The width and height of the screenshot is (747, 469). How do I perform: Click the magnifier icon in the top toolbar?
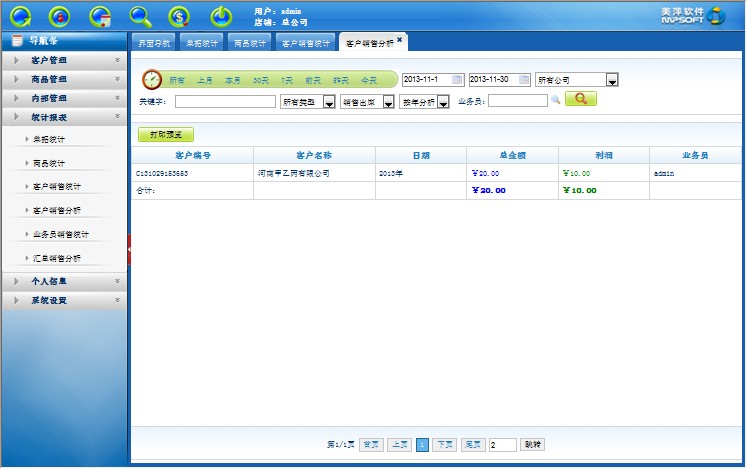pyautogui.click(x=141, y=16)
